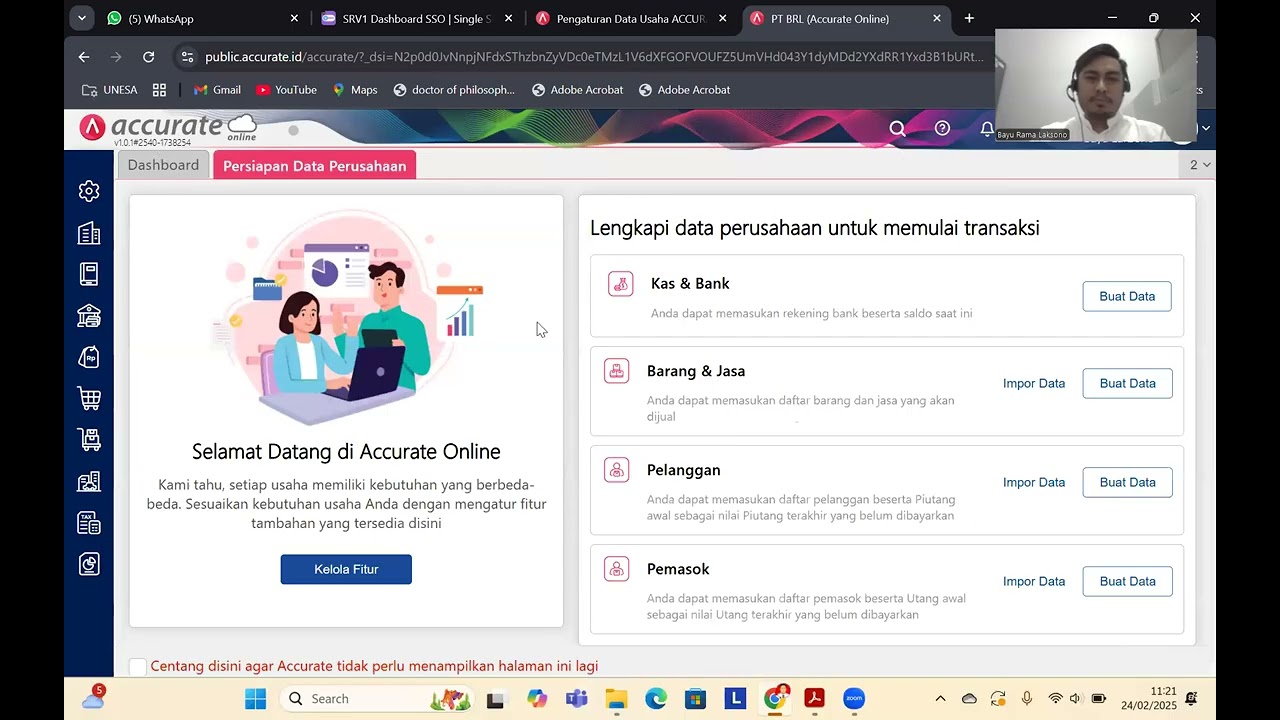Screen dimensions: 1280x720
Task: Expand the open tabs counter showing 2
Action: point(1200,165)
